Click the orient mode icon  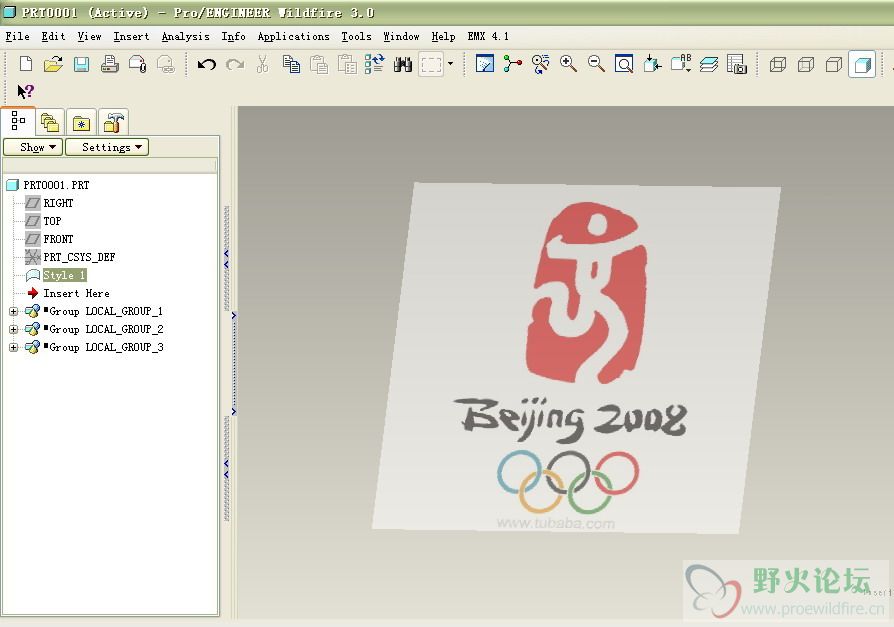click(x=541, y=64)
